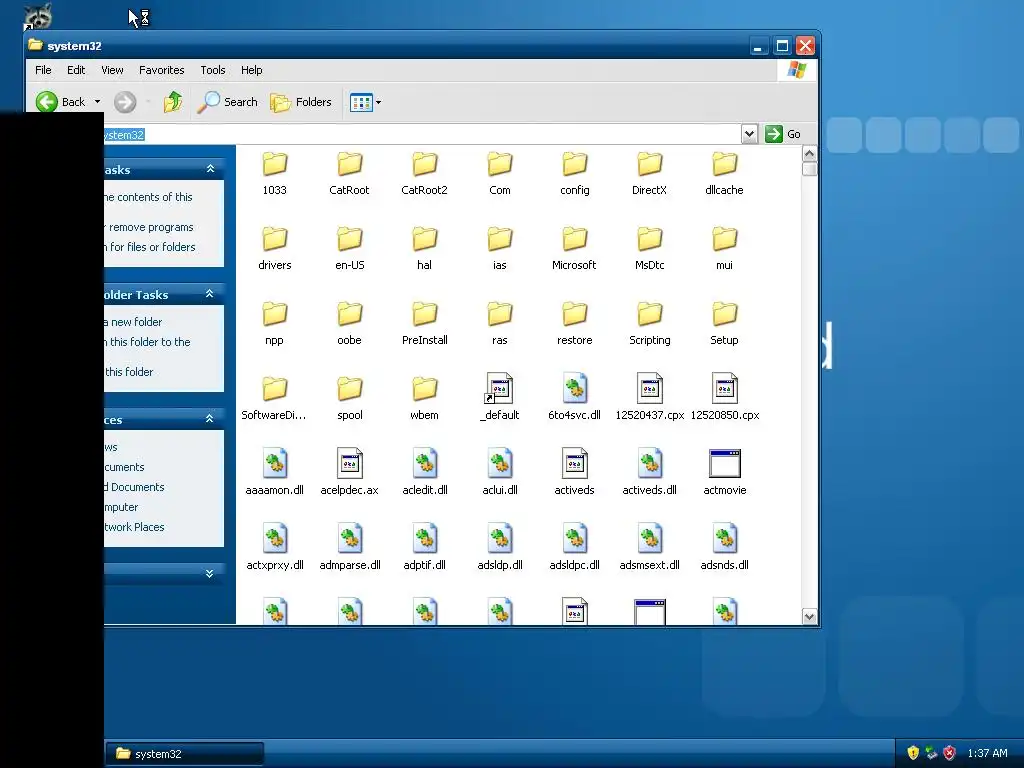
Task: Select the restore folder
Action: coord(575,325)
